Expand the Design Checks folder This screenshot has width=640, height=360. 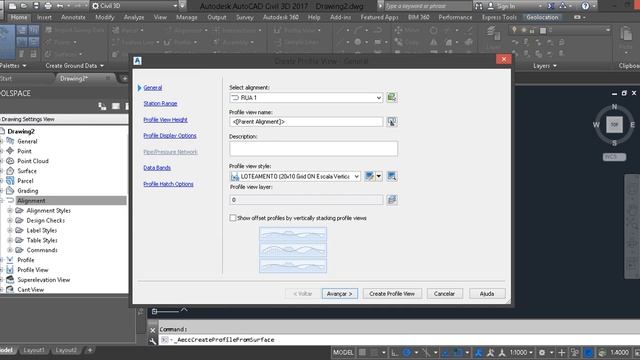[x=10, y=220]
